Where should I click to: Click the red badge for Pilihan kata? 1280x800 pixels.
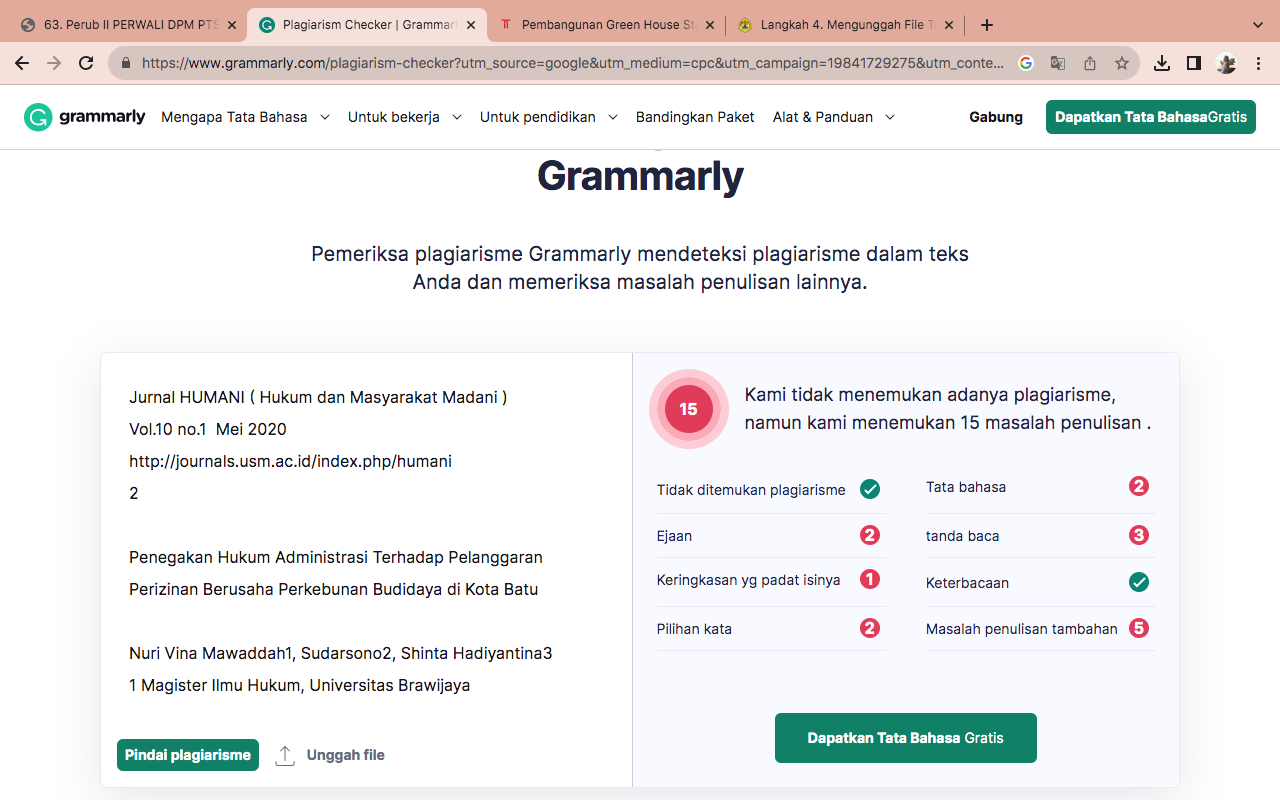[870, 628]
